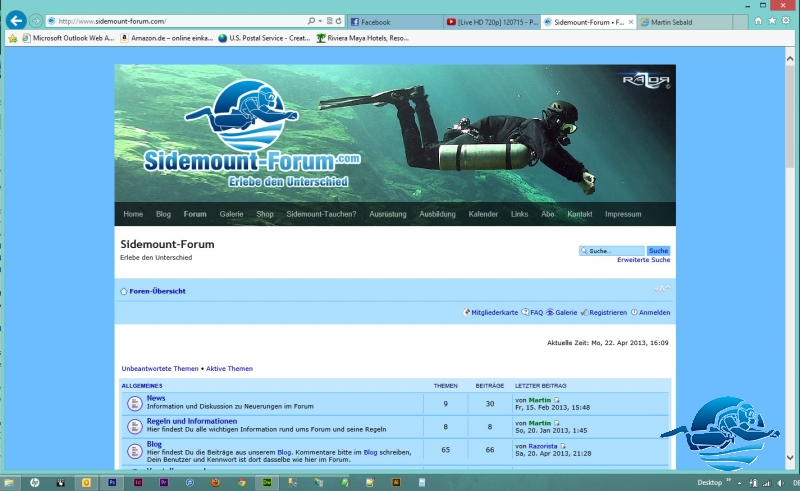This screenshot has height=491, width=800.
Task: Switch to the Facebook tab
Action: click(395, 22)
